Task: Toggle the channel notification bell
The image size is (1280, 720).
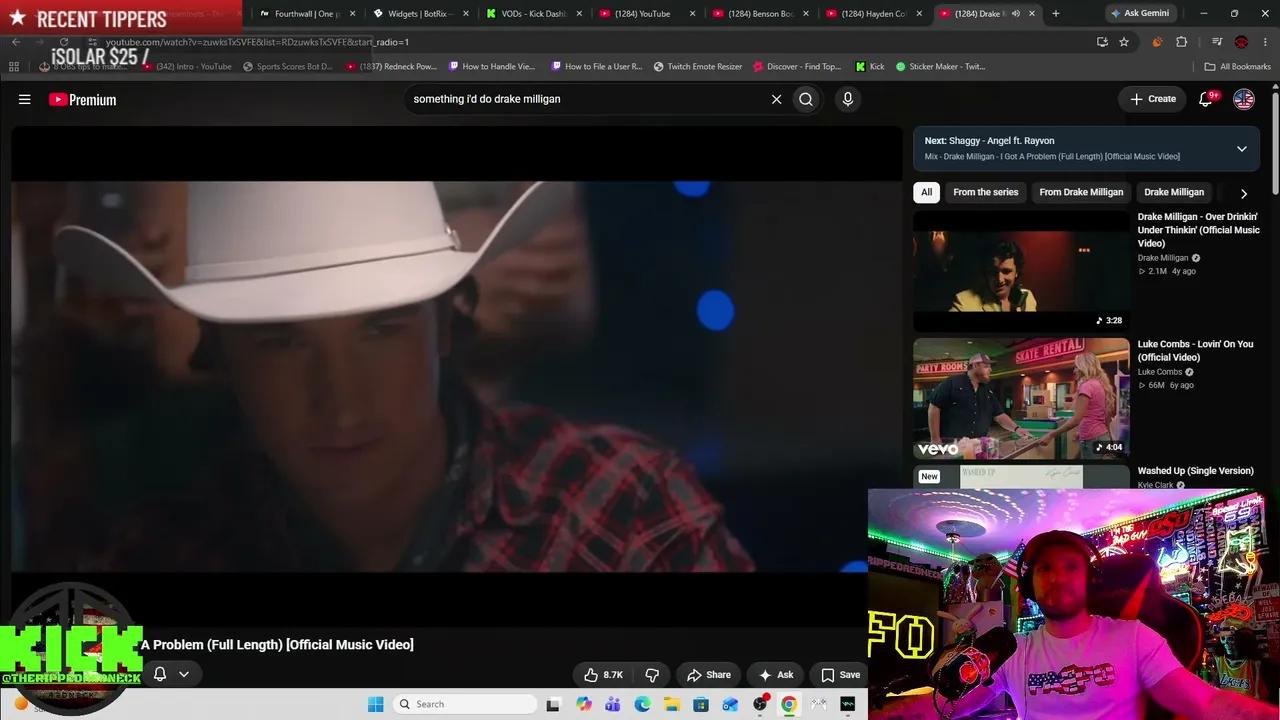Action: [160, 674]
